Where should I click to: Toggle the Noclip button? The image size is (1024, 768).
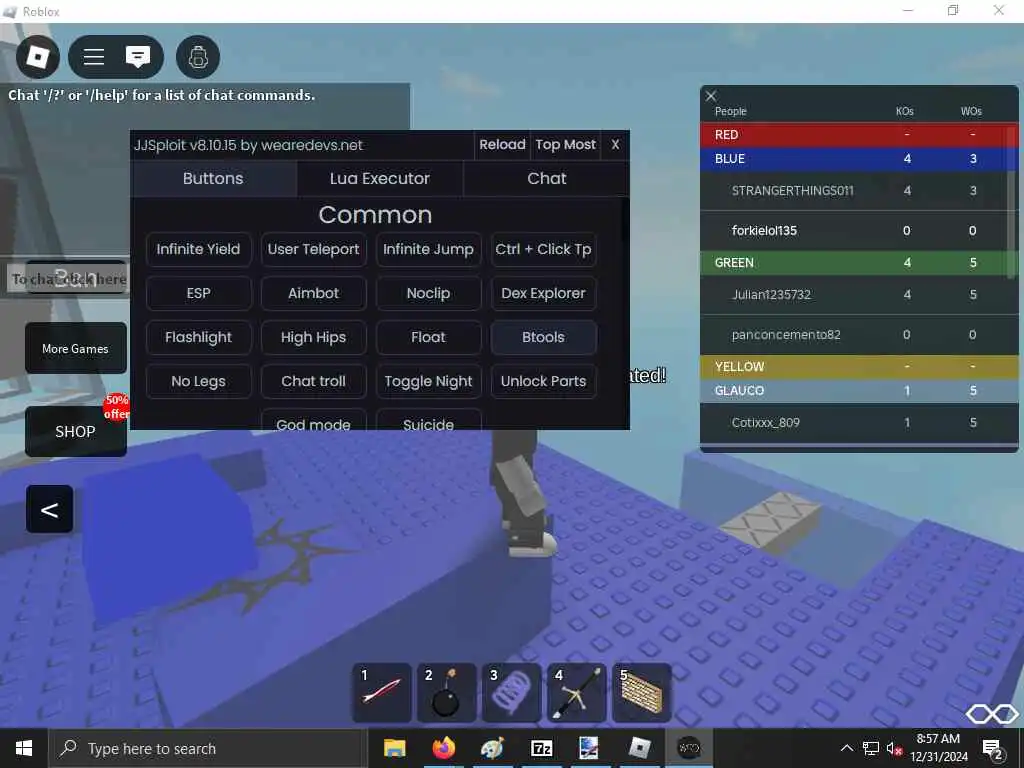[x=428, y=293]
